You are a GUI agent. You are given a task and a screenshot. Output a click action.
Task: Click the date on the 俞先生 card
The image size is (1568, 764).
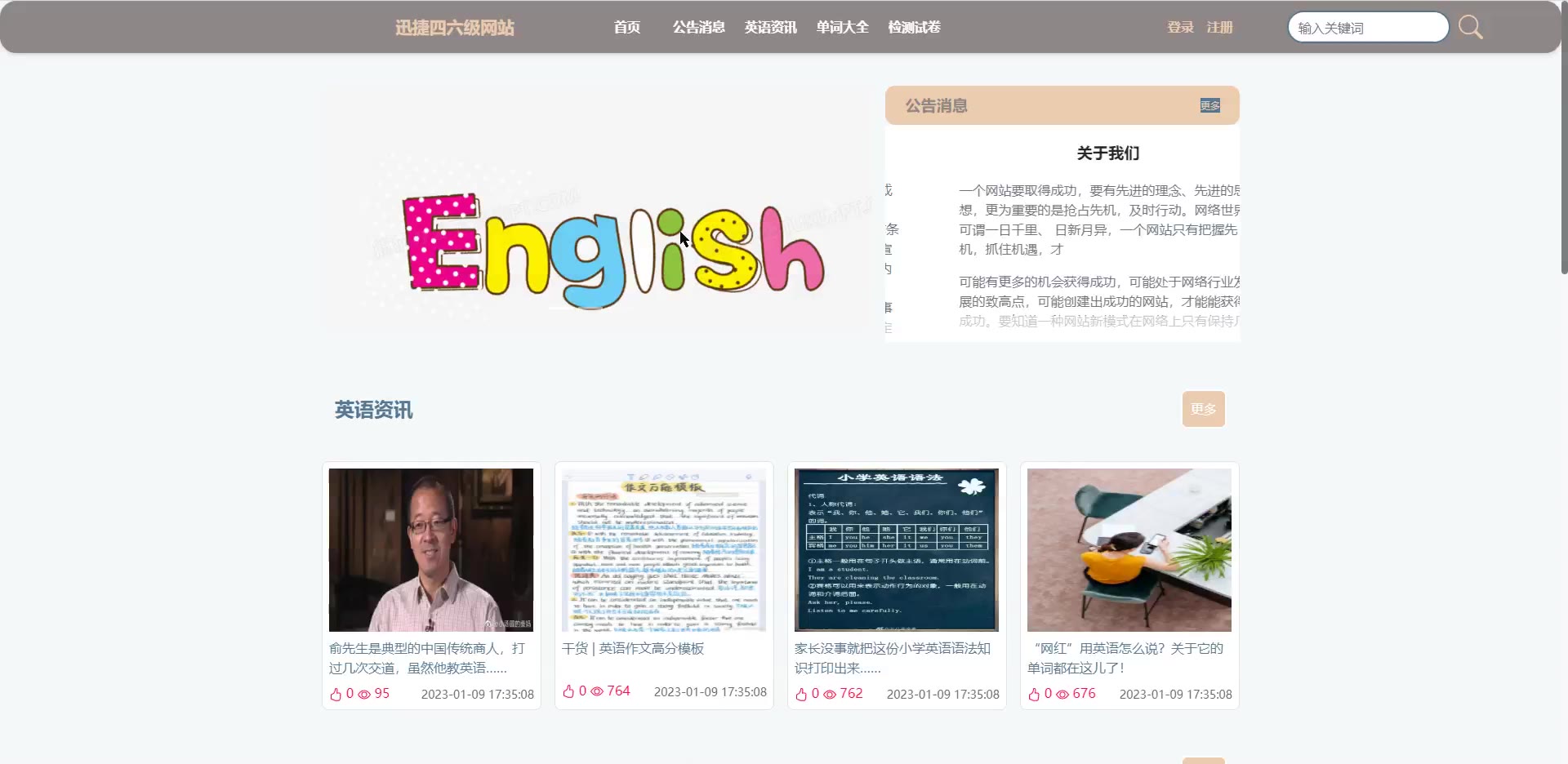click(478, 695)
